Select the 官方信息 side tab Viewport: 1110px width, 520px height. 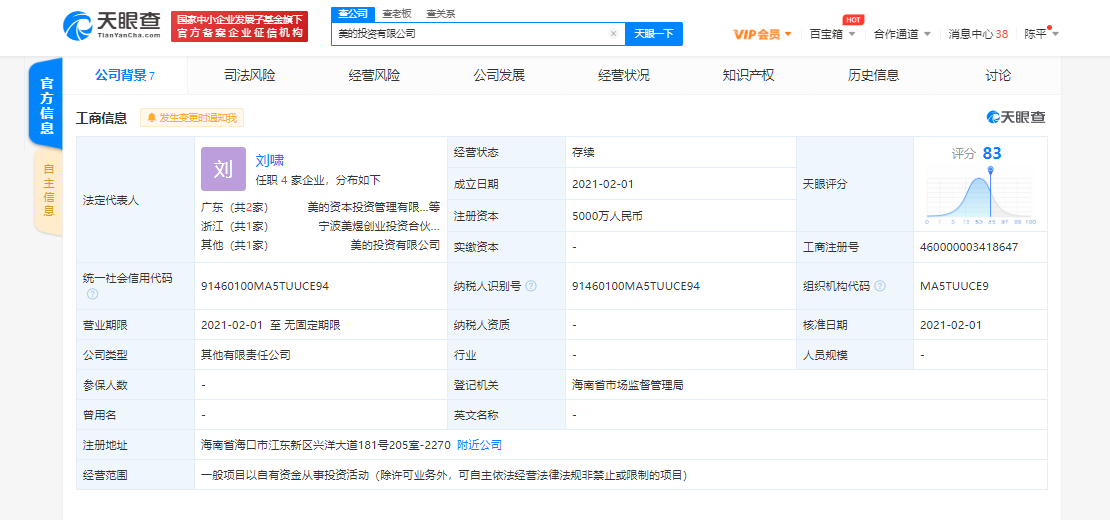point(46,105)
